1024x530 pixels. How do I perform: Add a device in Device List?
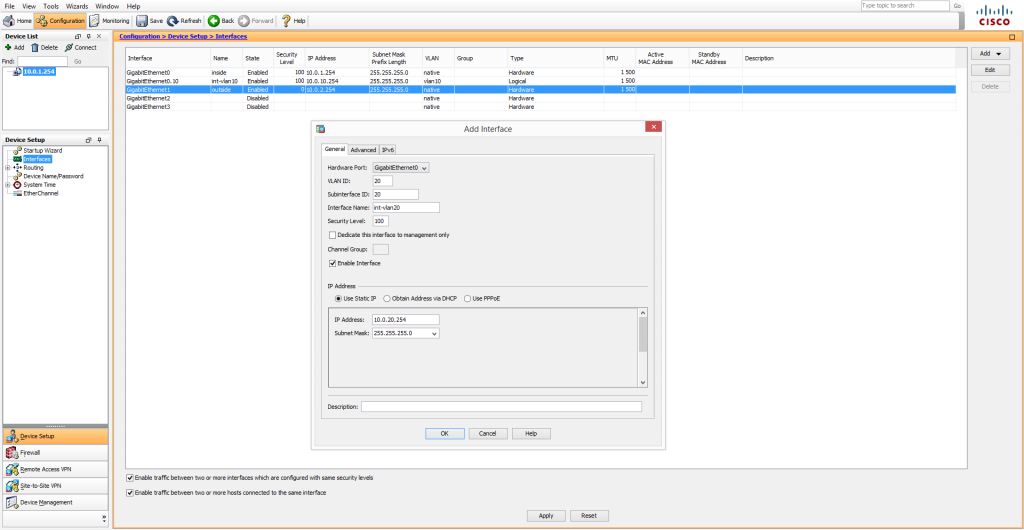tap(14, 48)
